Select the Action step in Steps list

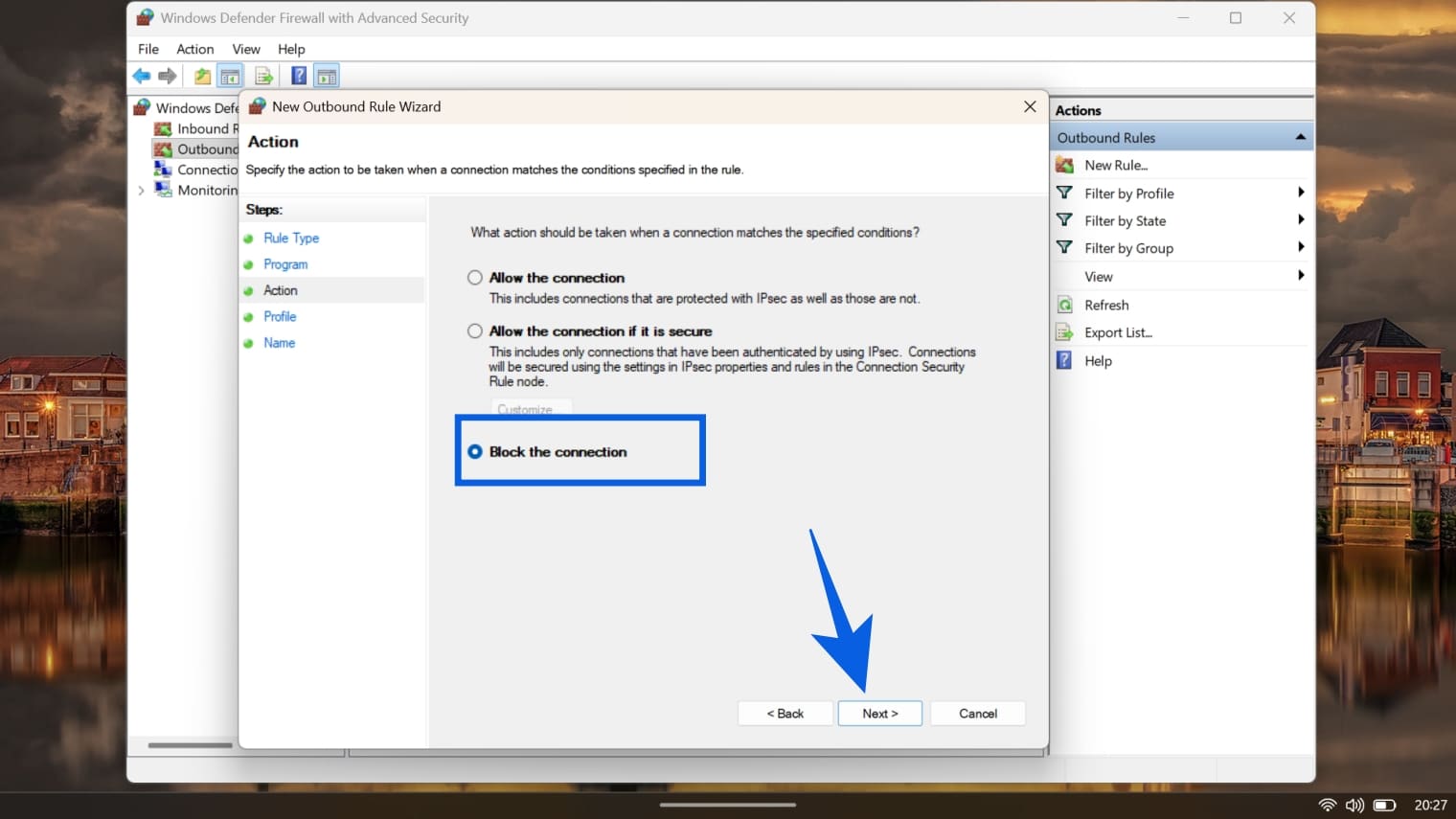click(x=280, y=290)
